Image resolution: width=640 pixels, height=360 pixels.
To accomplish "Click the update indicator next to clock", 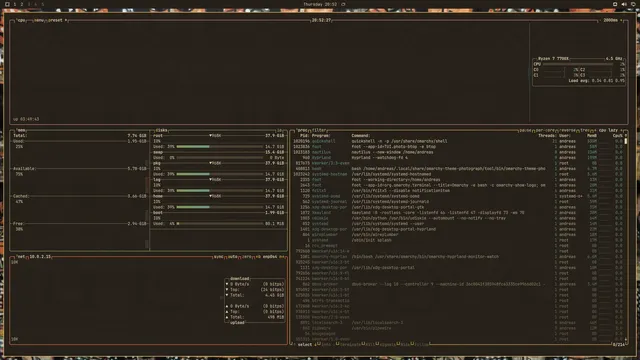I will (x=343, y=4).
